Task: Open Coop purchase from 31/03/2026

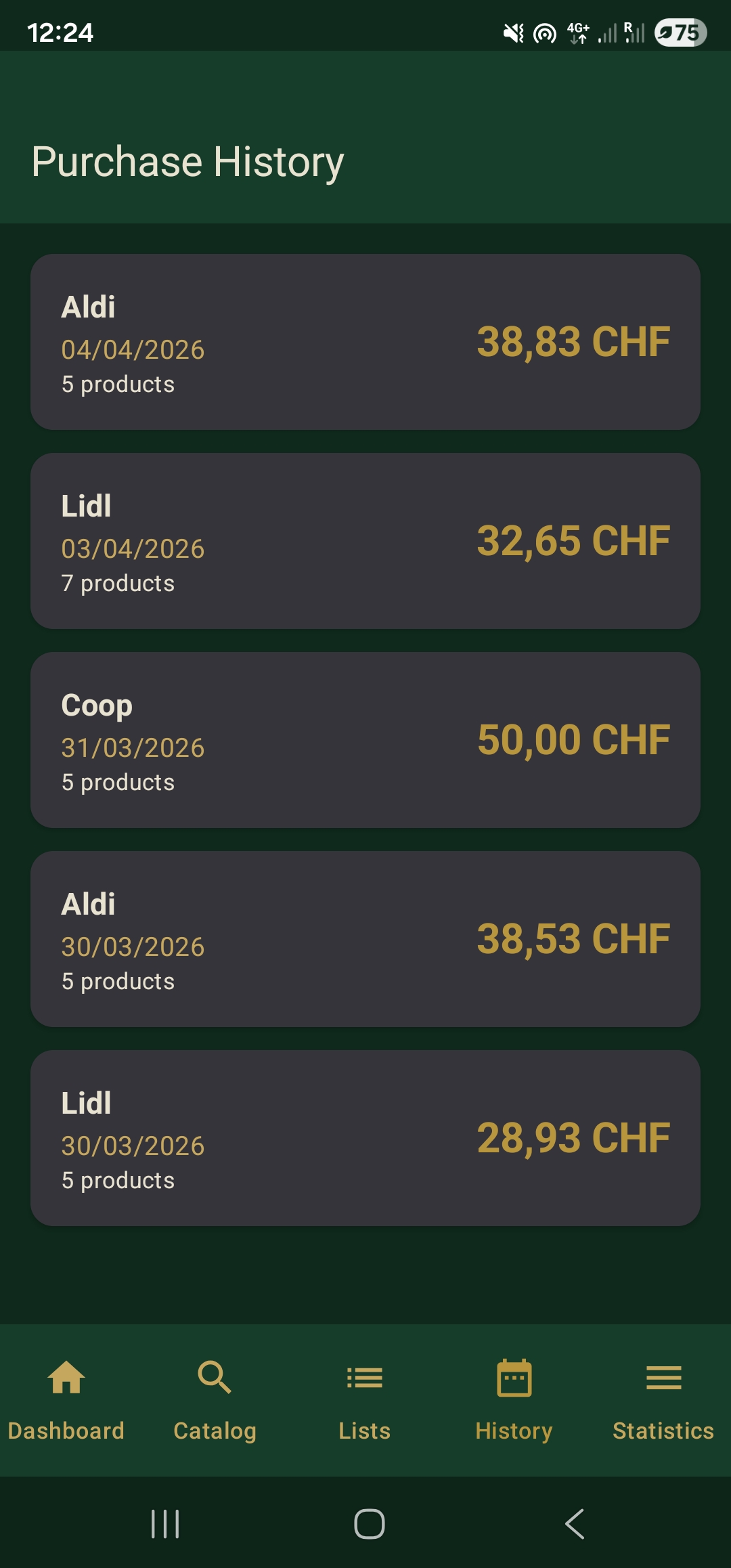Action: click(365, 740)
